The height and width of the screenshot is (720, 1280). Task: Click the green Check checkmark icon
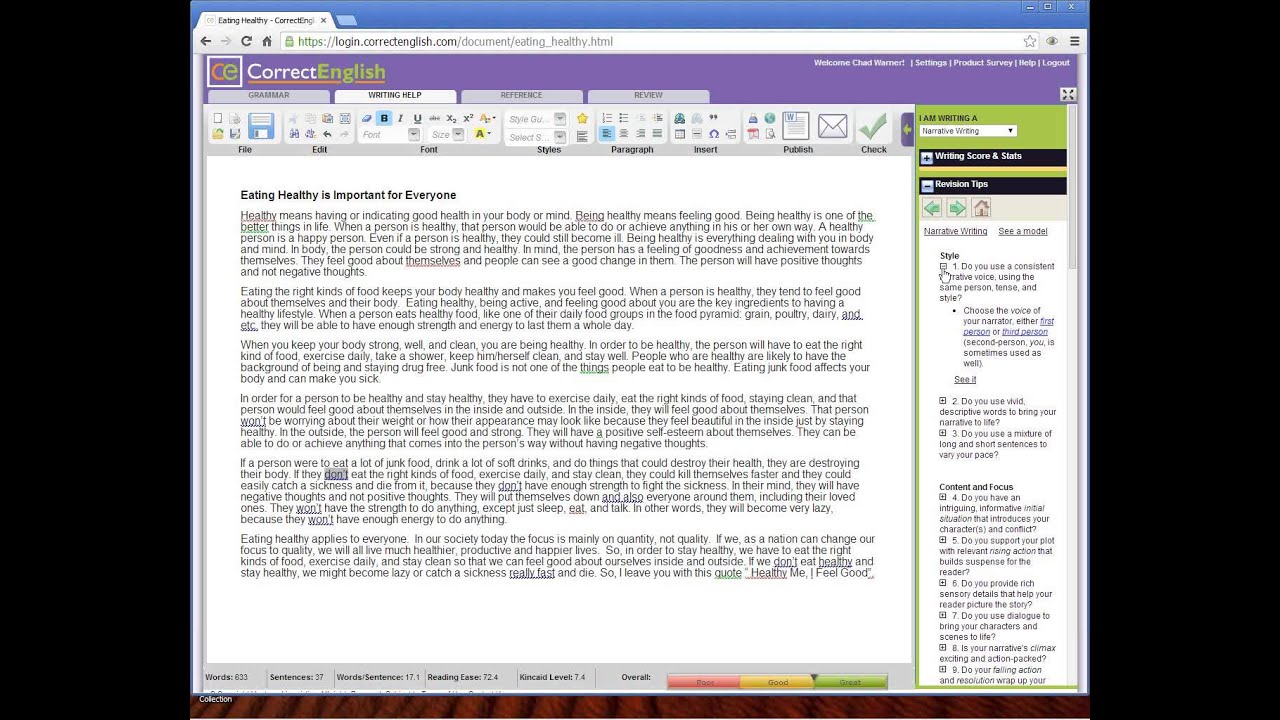(x=874, y=126)
